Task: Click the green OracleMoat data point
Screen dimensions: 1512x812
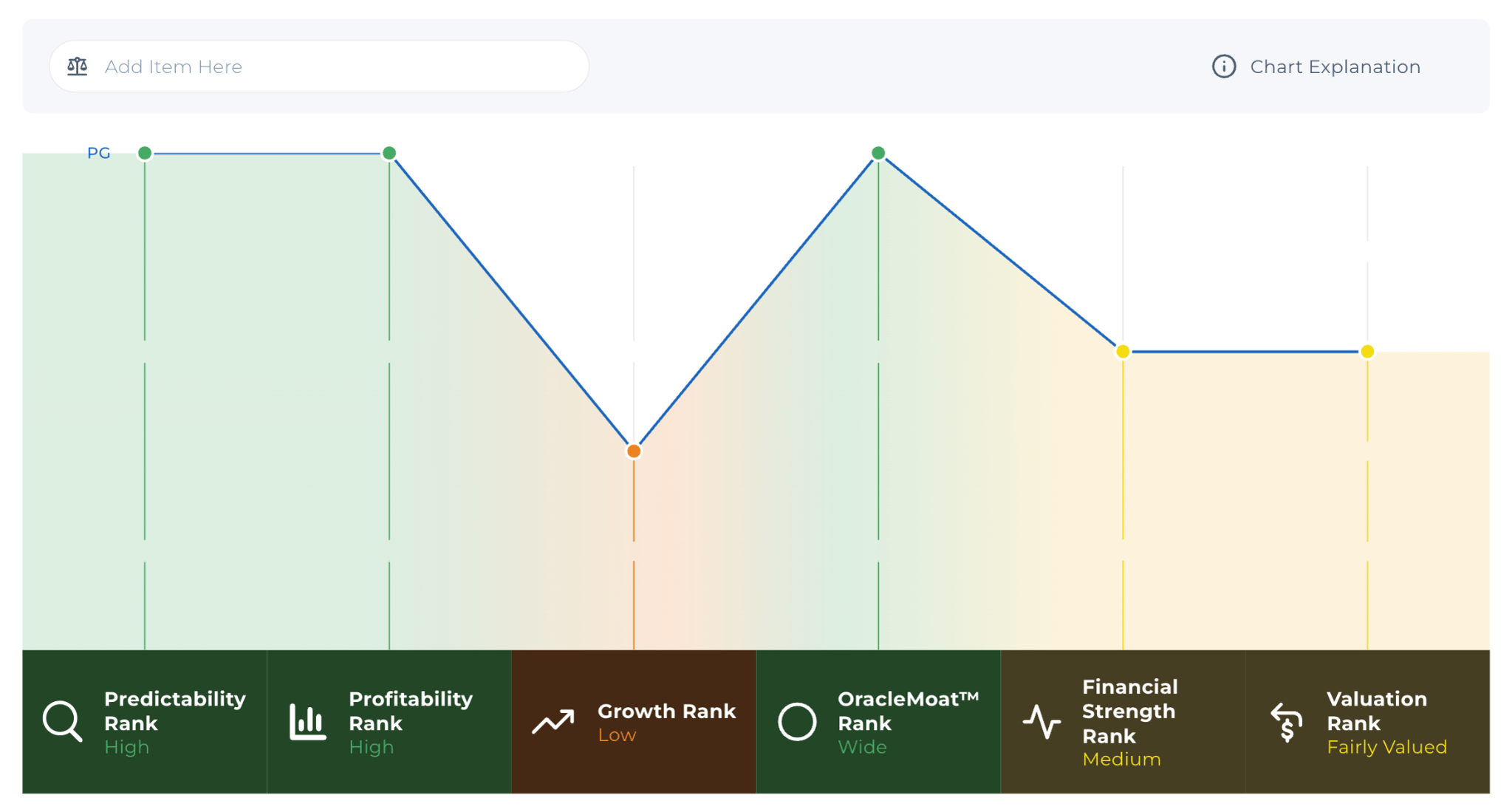Action: (878, 153)
